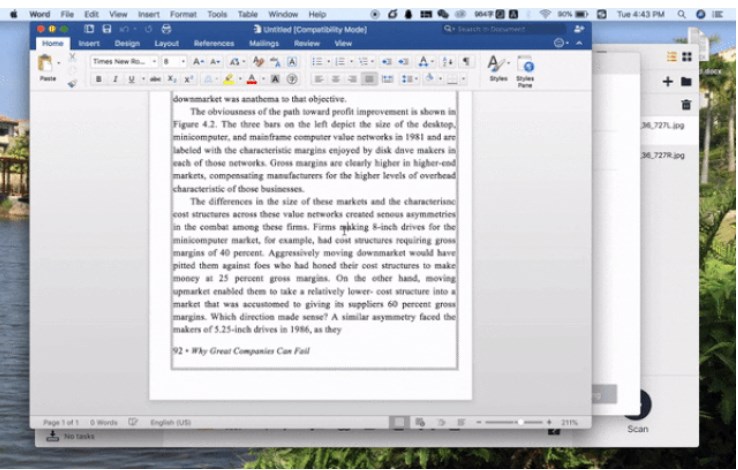Open the Numbering list dropdown arrow
Viewport: 738px width, 470px height.
351,62
